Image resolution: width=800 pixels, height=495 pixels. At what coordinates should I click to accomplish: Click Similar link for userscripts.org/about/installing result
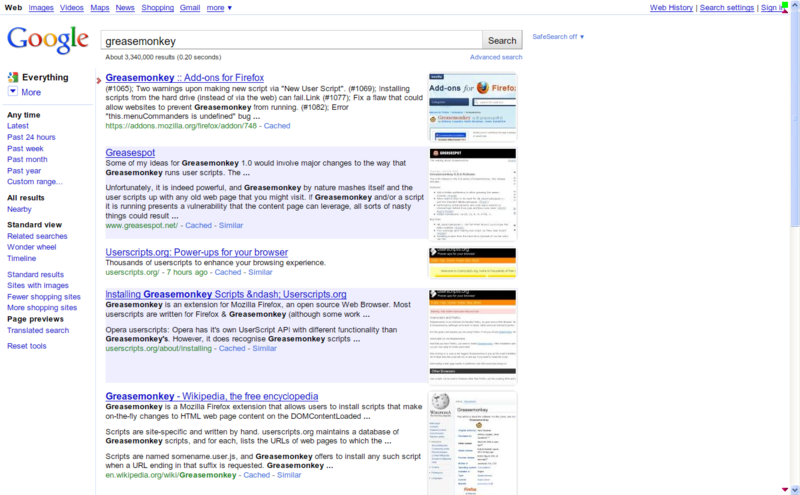tap(264, 349)
